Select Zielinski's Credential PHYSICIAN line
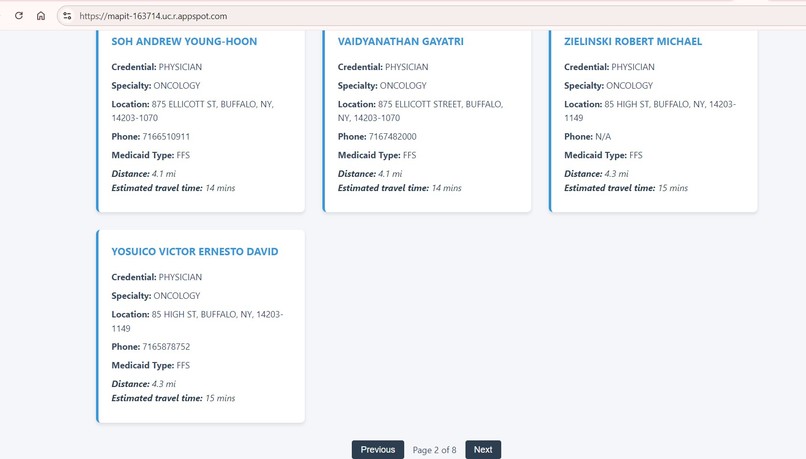 609,67
